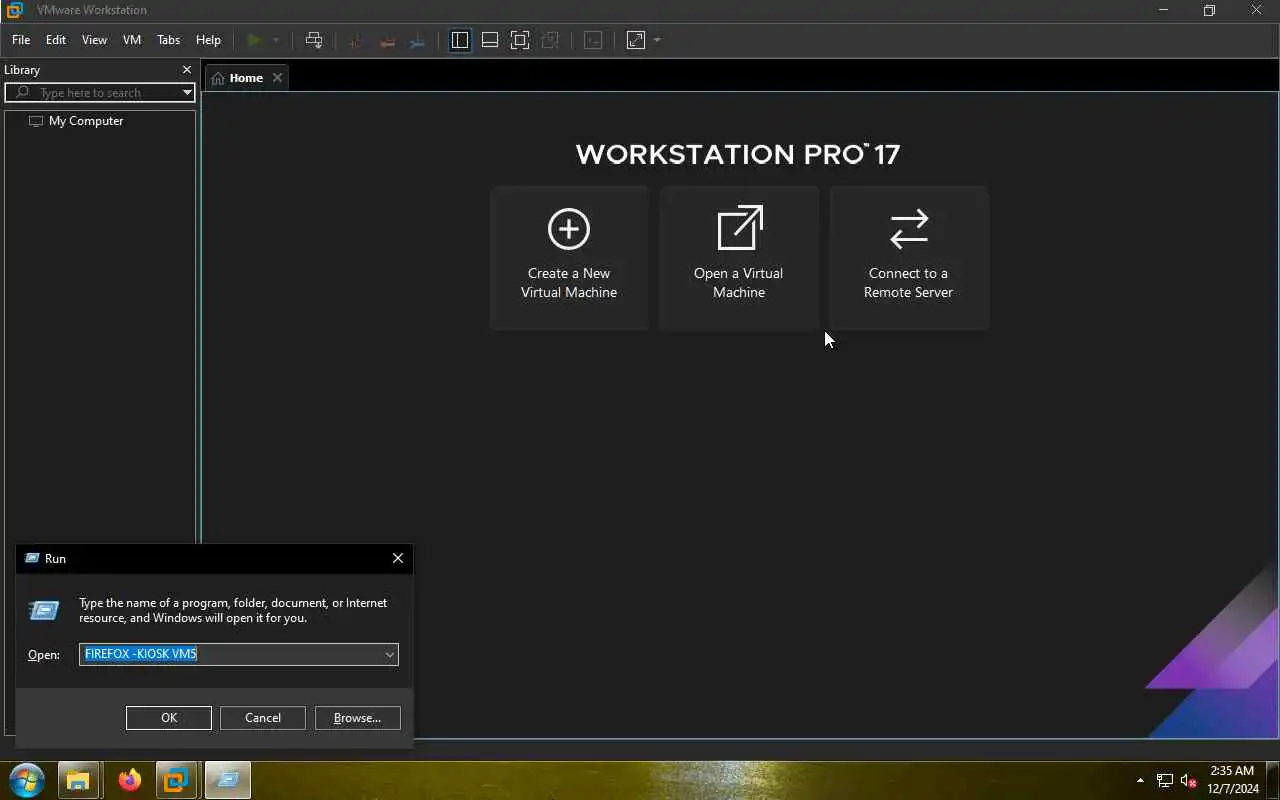Viewport: 1280px width, 800px height.
Task: Click the taskbar clock showing 2:35 AM
Action: 1232,780
